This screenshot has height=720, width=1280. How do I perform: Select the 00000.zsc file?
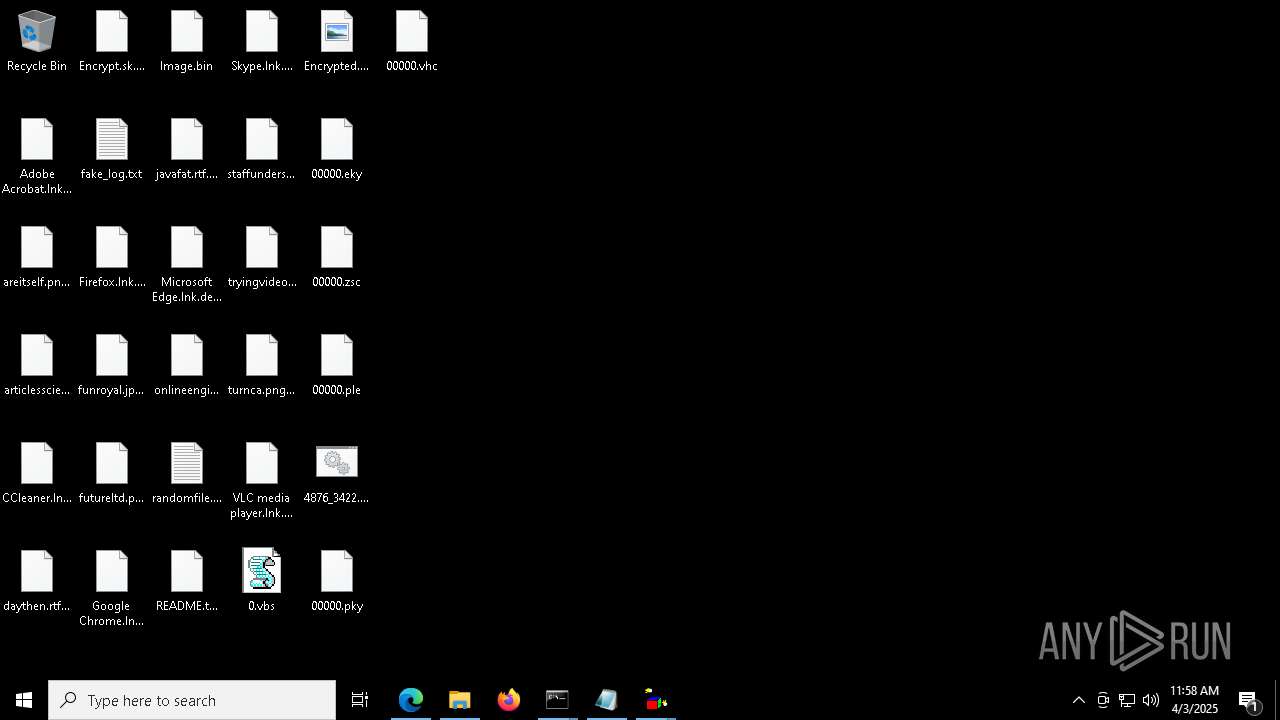click(x=337, y=258)
